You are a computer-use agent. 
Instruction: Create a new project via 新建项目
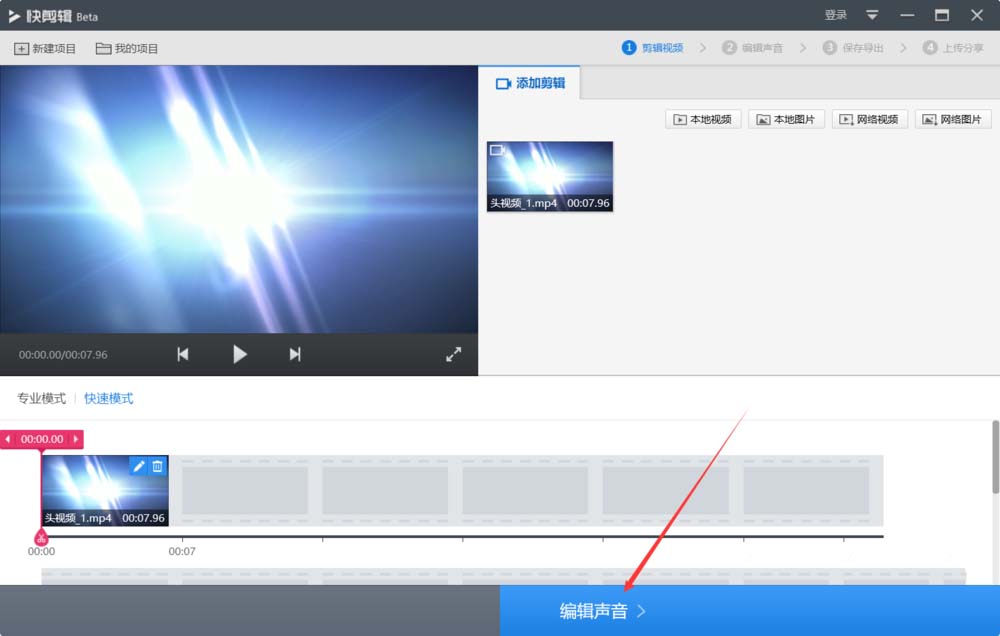pos(44,47)
